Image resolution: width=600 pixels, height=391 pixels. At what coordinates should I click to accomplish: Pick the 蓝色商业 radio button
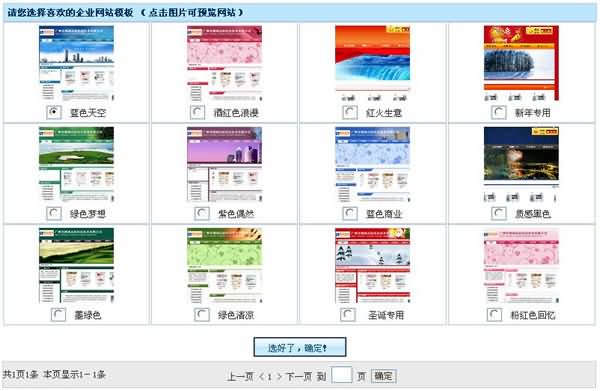coord(350,213)
